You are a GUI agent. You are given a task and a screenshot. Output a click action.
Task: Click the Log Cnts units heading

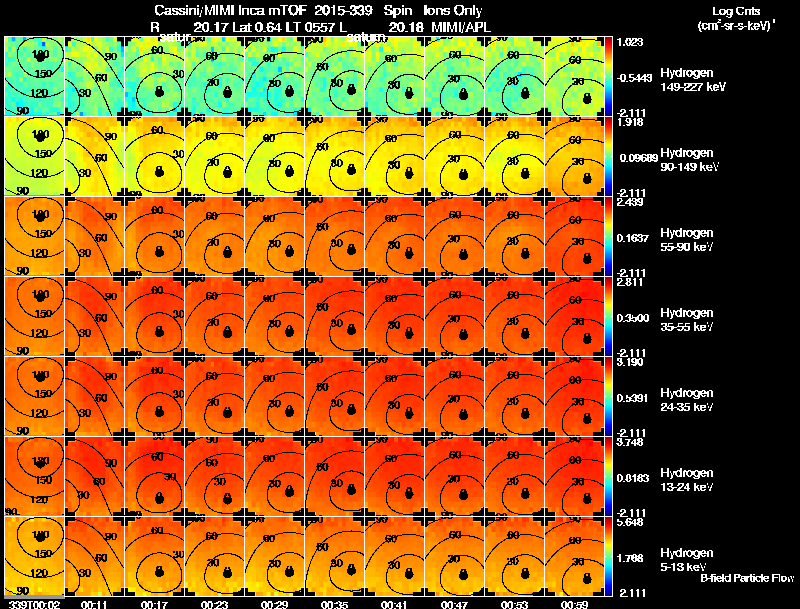click(x=736, y=11)
